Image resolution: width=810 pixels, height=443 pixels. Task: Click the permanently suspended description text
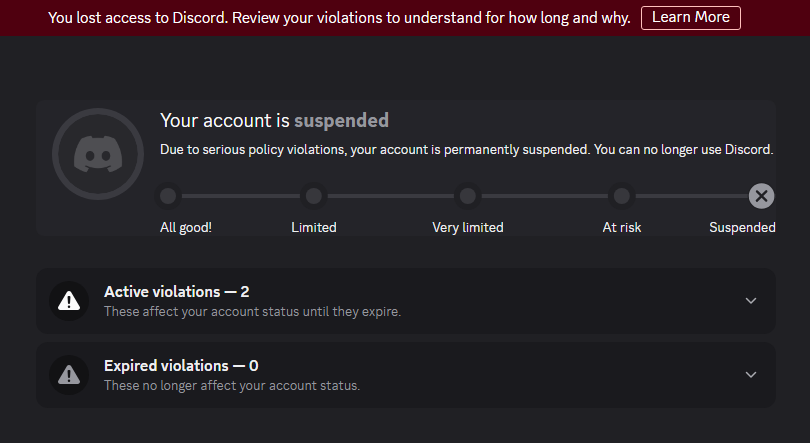(466, 149)
